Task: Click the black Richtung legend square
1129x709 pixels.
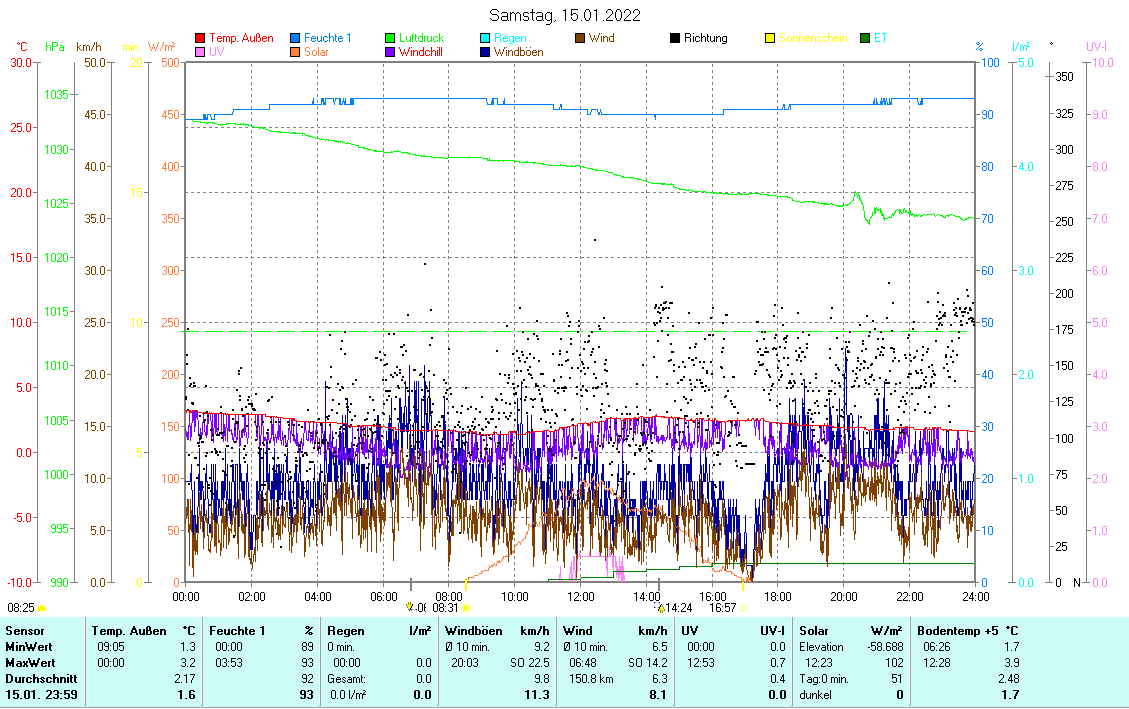Action: (x=676, y=38)
